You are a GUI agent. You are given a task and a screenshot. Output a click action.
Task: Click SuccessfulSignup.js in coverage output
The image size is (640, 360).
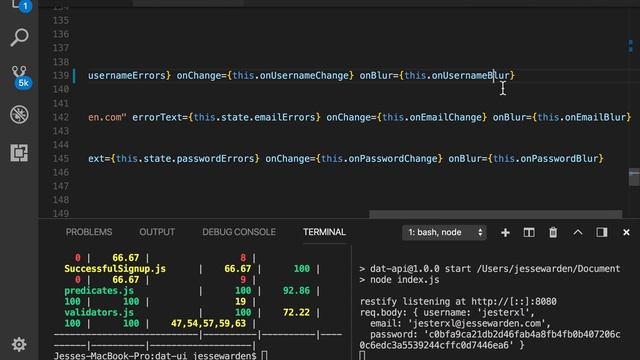click(x=115, y=269)
